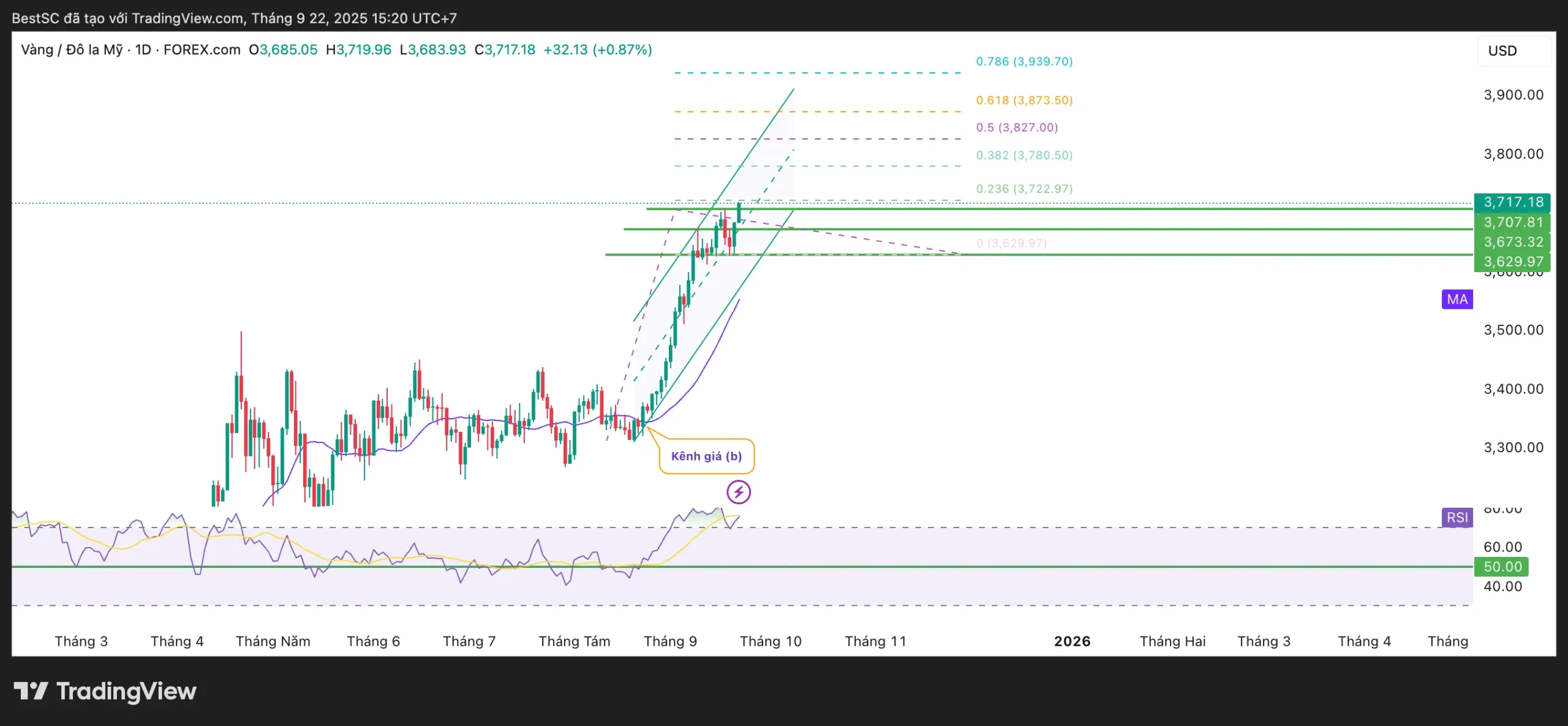Select the green 3,707.81 price tag
This screenshot has height=726, width=1568.
[1512, 222]
